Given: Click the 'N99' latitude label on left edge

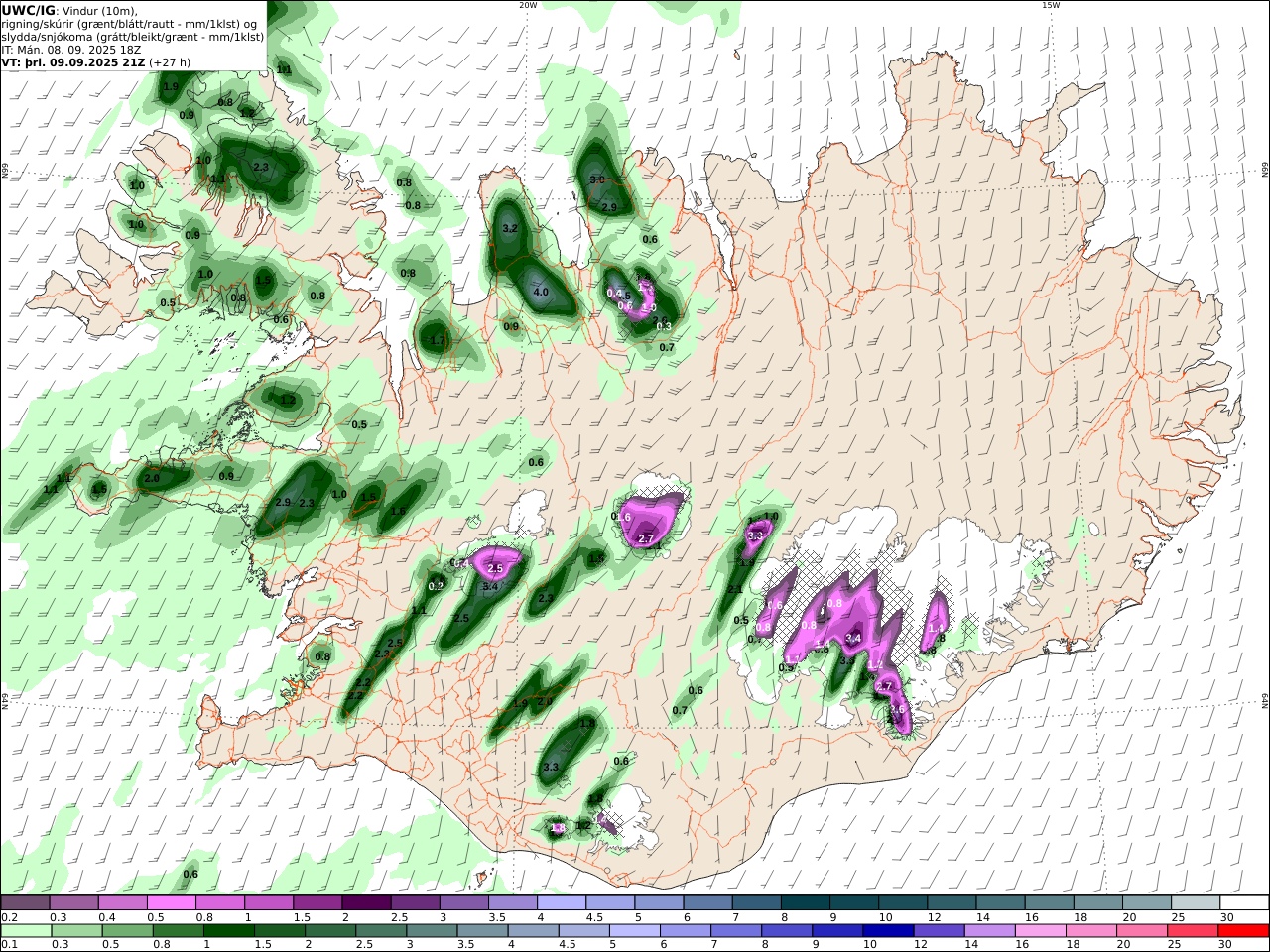Looking at the screenshot, I should pyautogui.click(x=5, y=171).
